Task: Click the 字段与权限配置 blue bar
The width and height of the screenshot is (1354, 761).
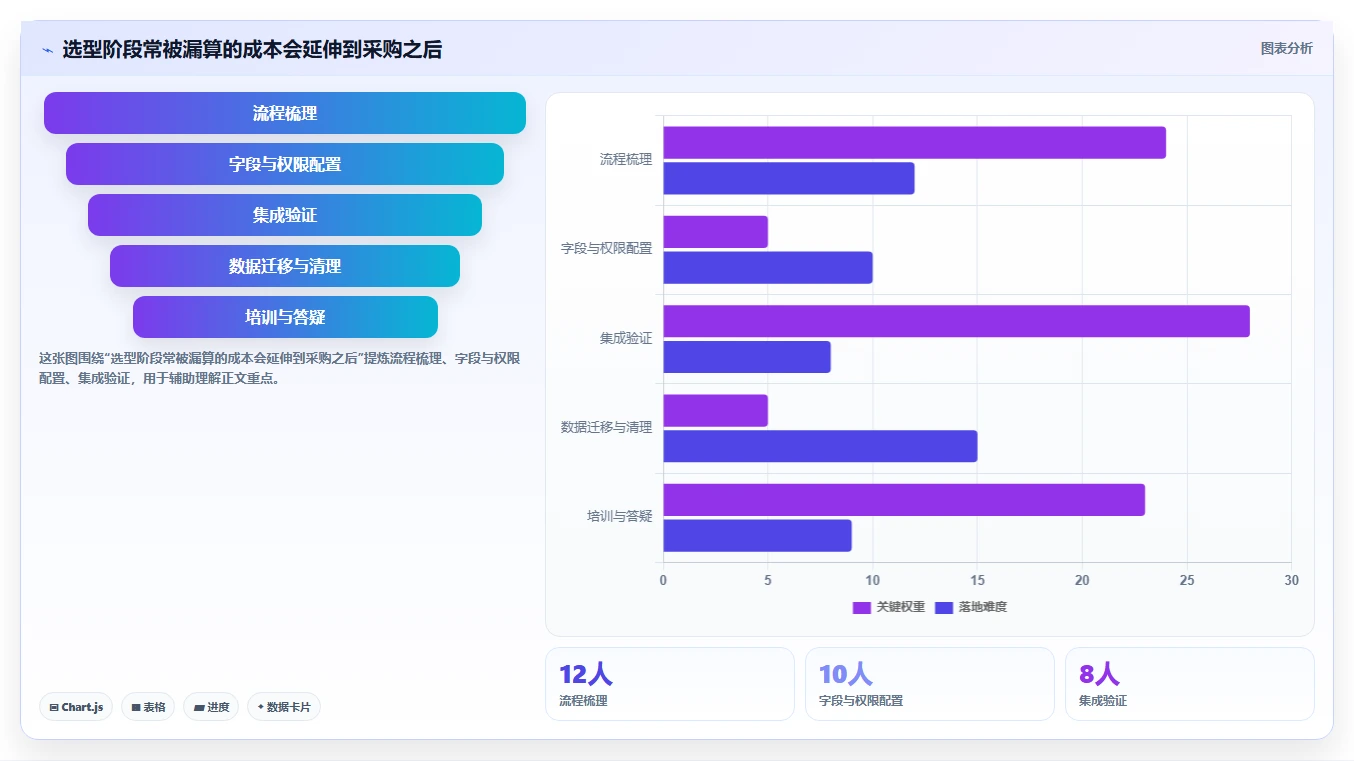Action: (767, 267)
